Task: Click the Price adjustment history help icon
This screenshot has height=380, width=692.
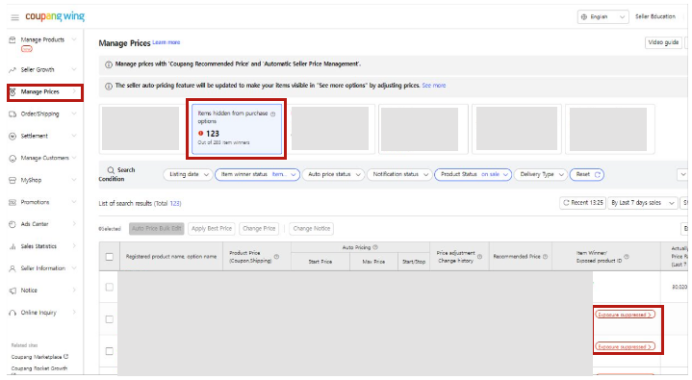Action: [x=480, y=256]
